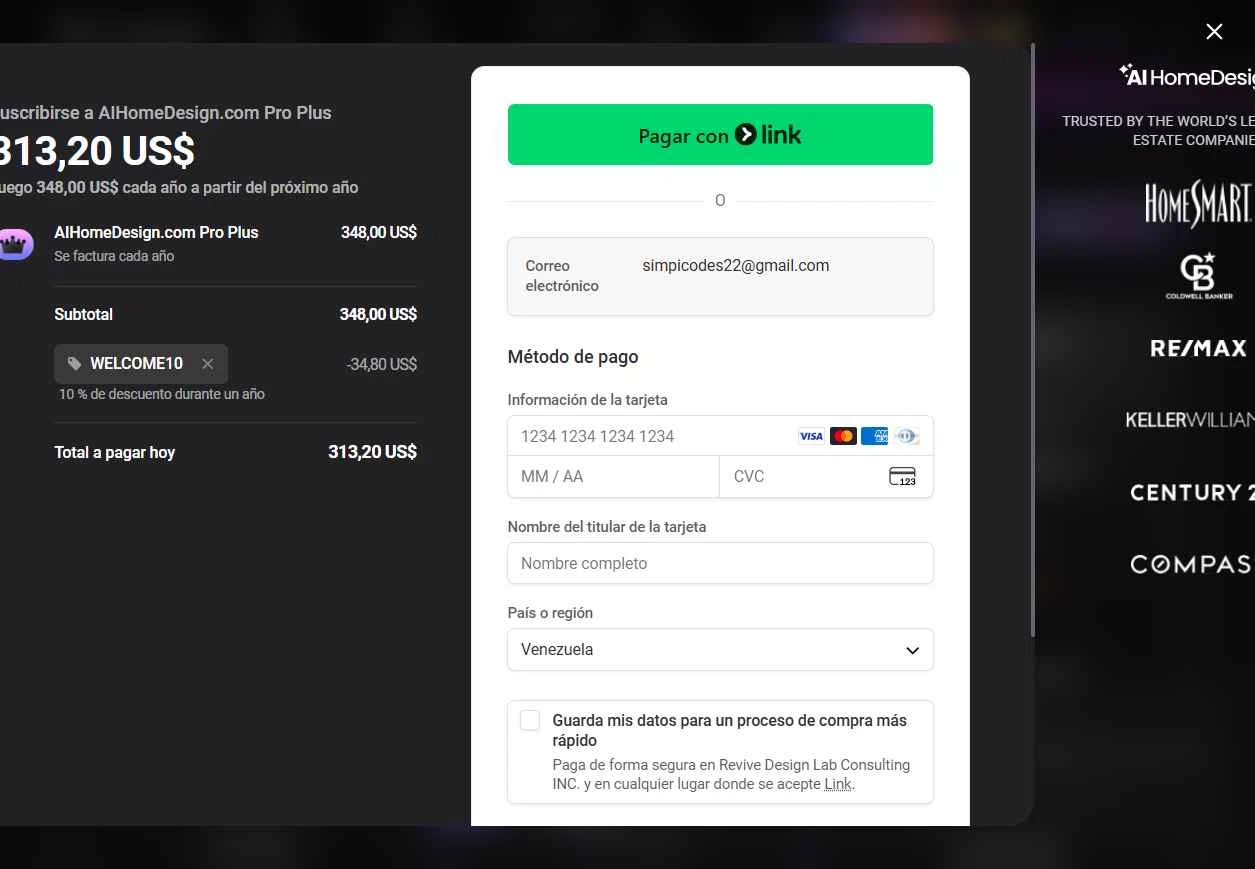Click the Coldwell Banker logo

(1198, 276)
